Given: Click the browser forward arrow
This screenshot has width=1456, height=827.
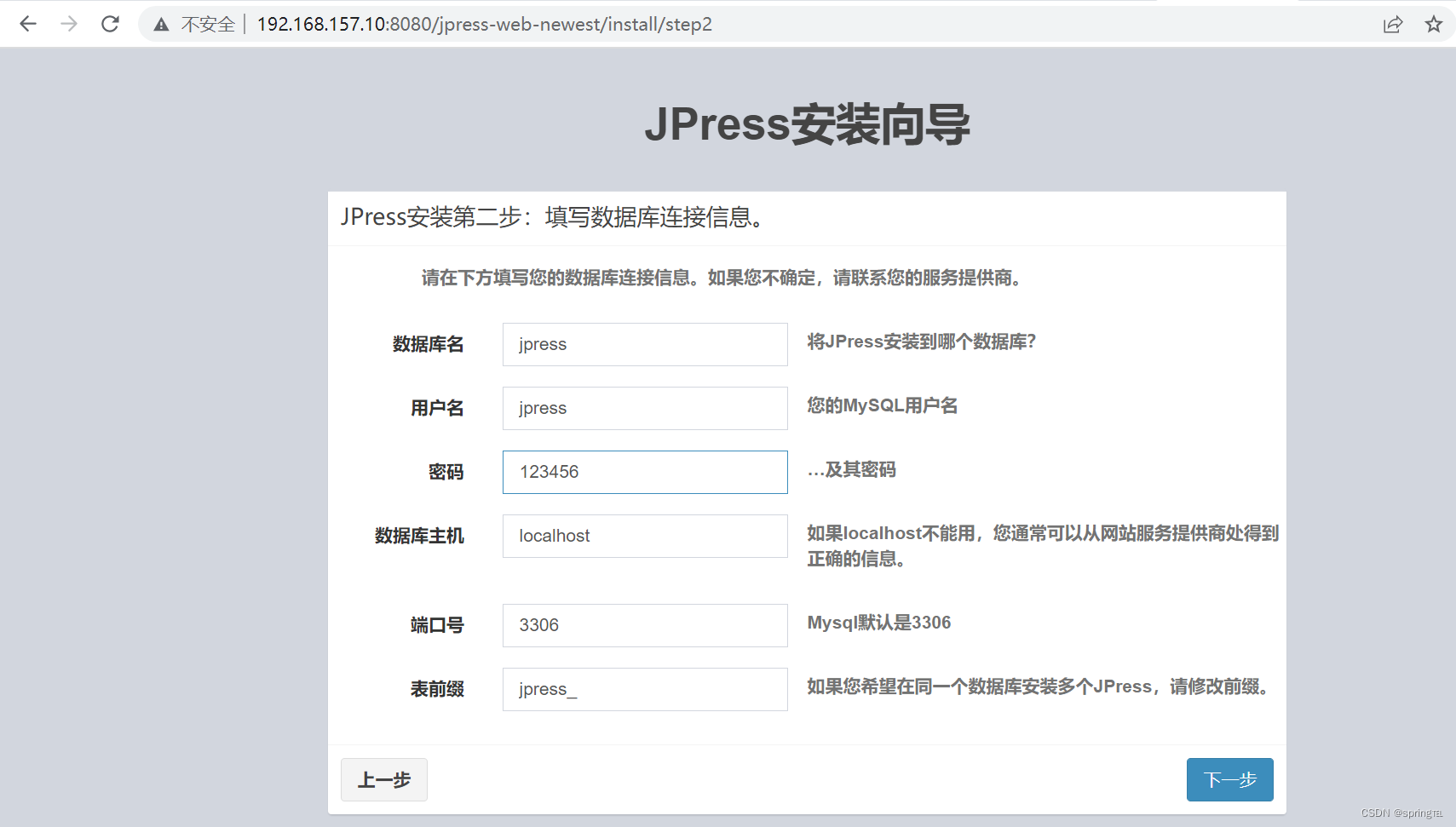Looking at the screenshot, I should tap(69, 24).
